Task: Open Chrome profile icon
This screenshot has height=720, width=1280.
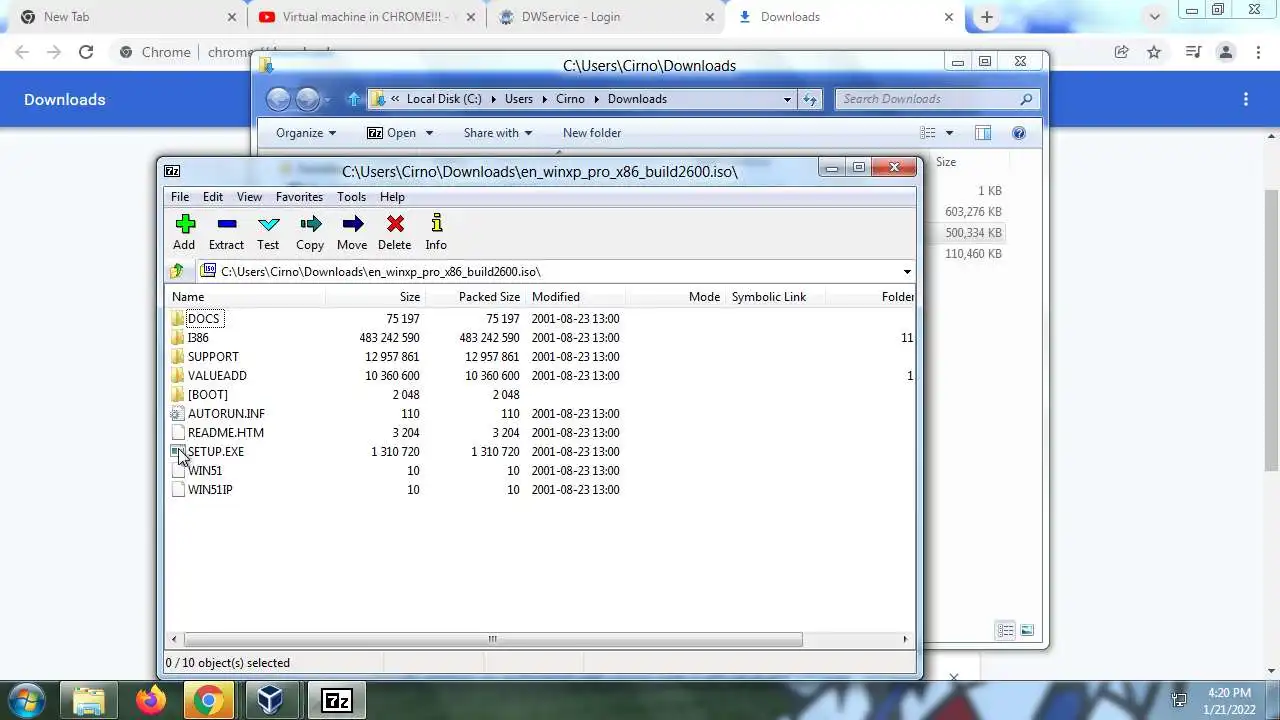Action: tap(1226, 52)
